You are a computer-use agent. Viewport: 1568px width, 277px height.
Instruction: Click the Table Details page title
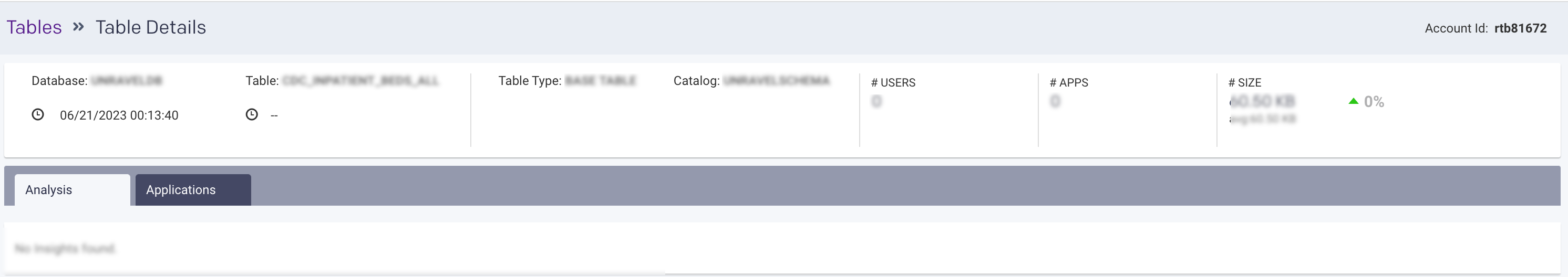click(x=150, y=27)
